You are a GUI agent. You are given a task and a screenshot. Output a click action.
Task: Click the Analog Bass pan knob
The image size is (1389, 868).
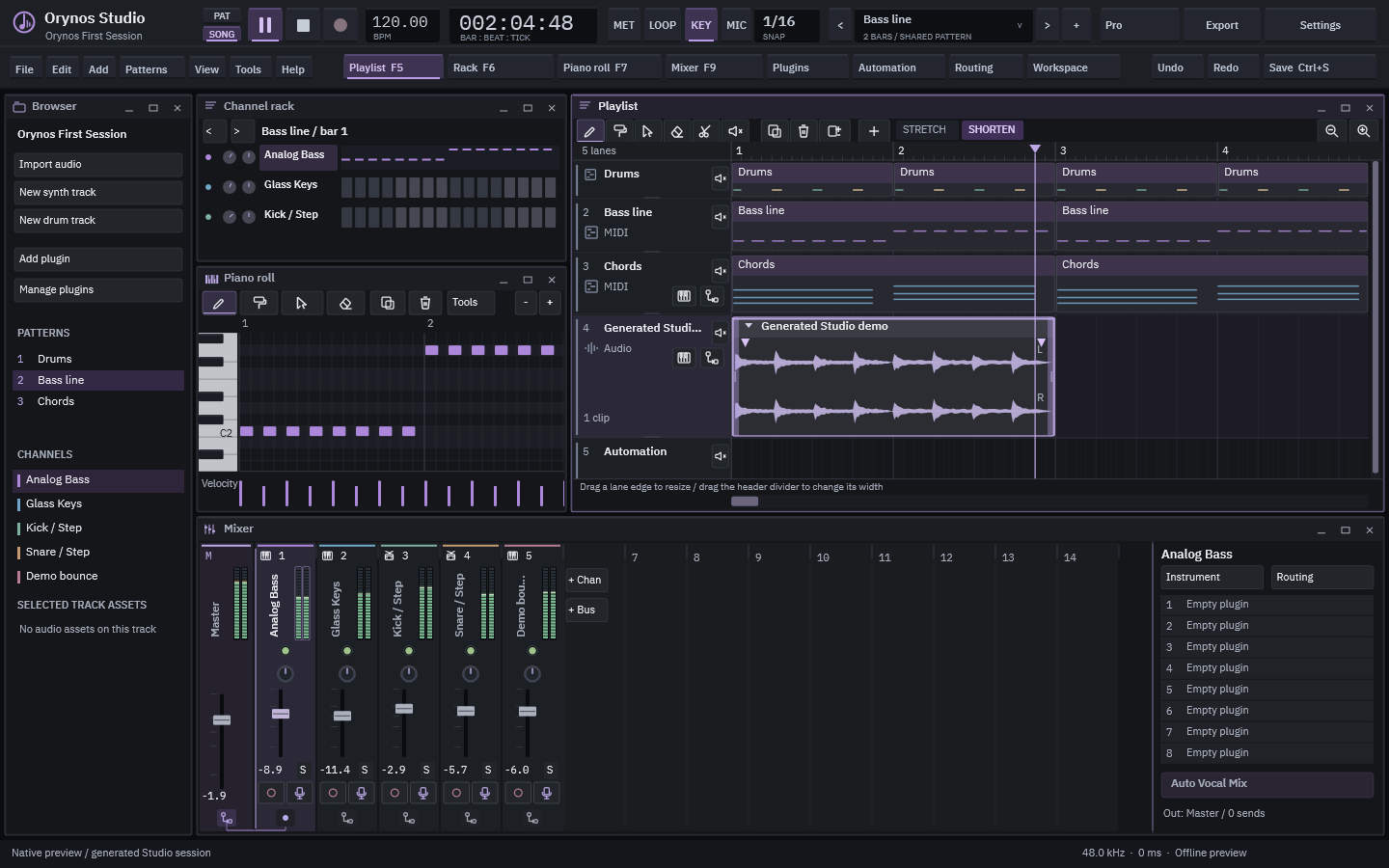point(285,673)
